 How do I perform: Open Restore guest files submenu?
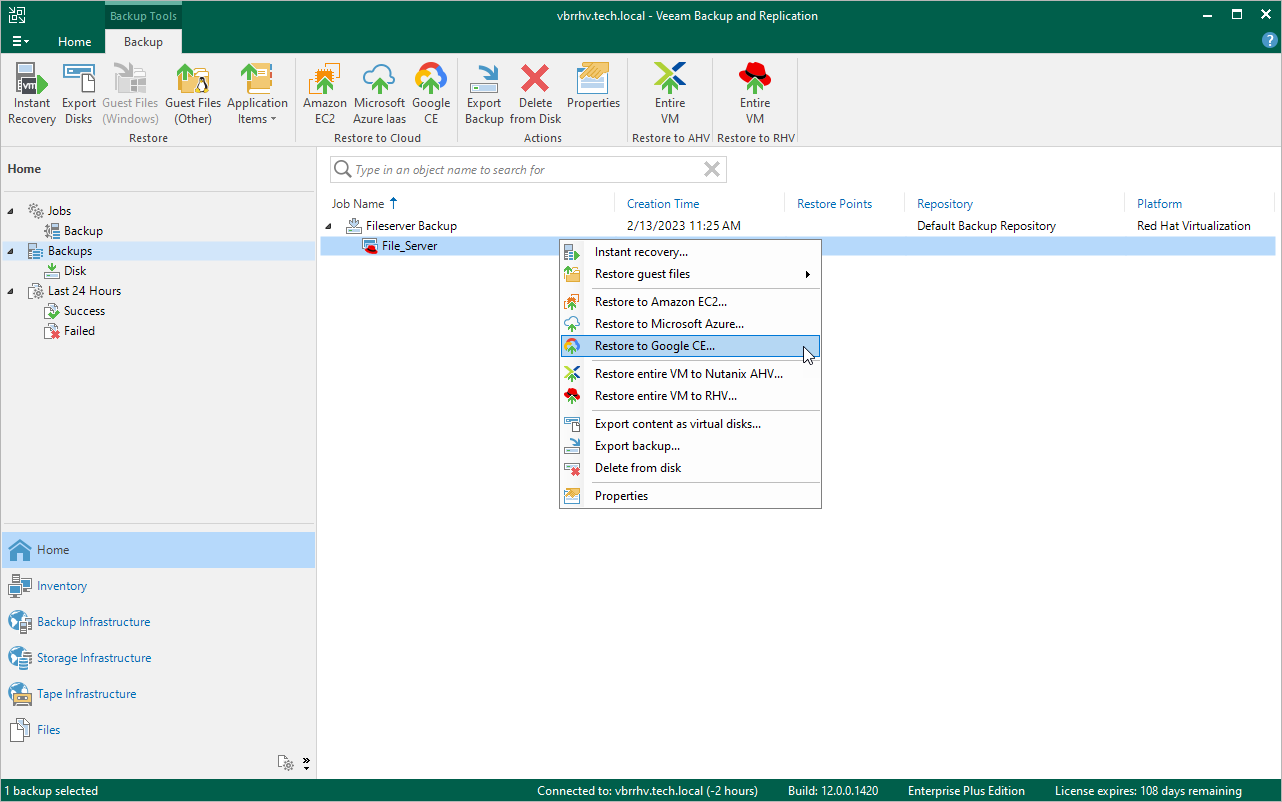tap(690, 274)
